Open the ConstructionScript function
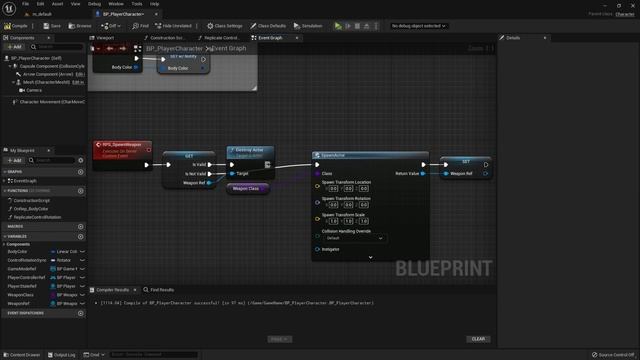Screen dimensions: 640x360 point(31,200)
